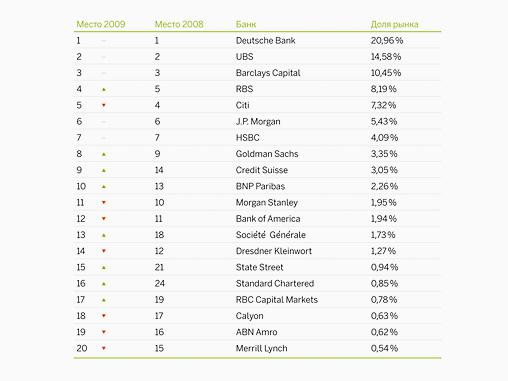Click J.P. Morgan in the bank column
Screen dimensions: 508x381
click(258, 122)
